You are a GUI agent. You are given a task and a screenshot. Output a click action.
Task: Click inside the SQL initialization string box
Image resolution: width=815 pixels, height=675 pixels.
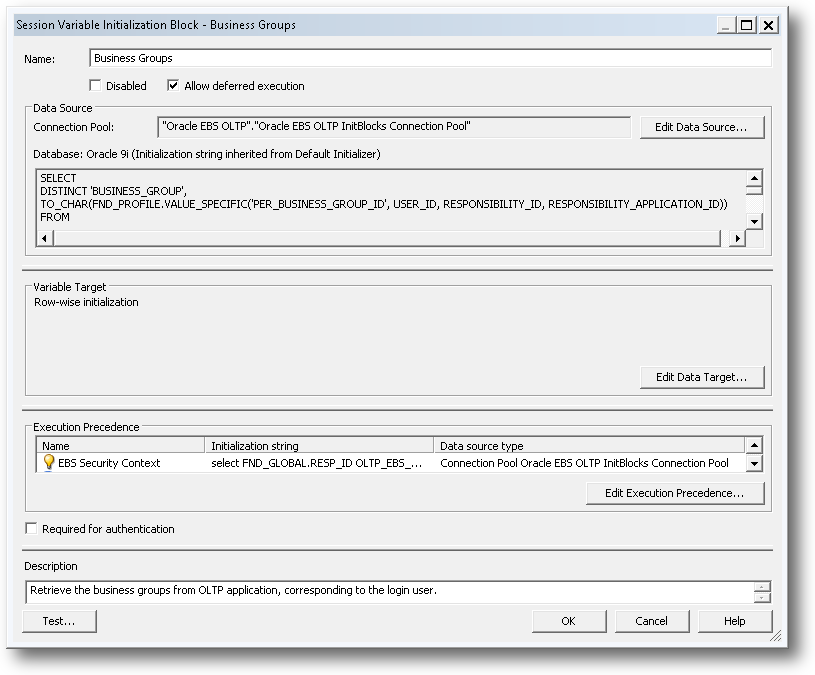click(391, 199)
